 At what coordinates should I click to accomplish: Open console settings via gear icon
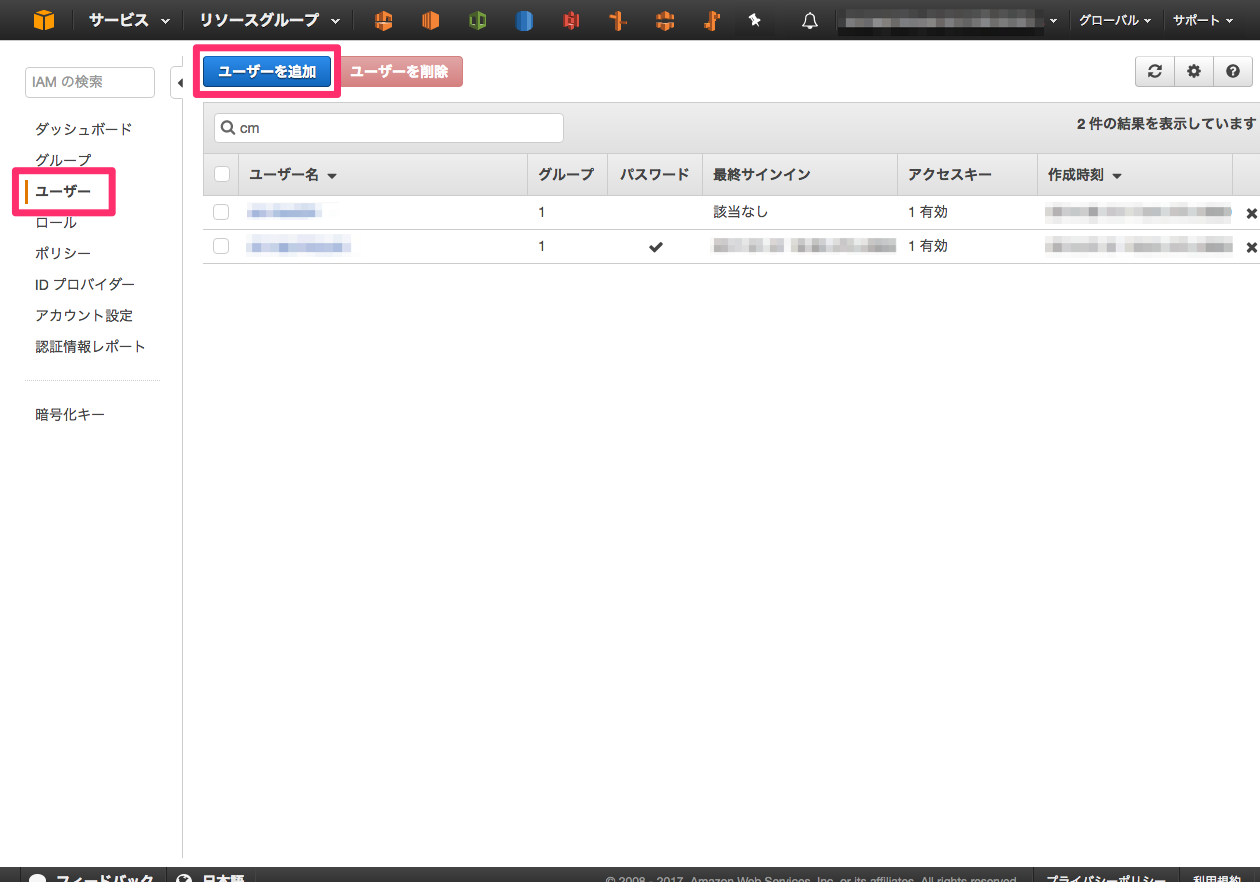click(x=1193, y=71)
